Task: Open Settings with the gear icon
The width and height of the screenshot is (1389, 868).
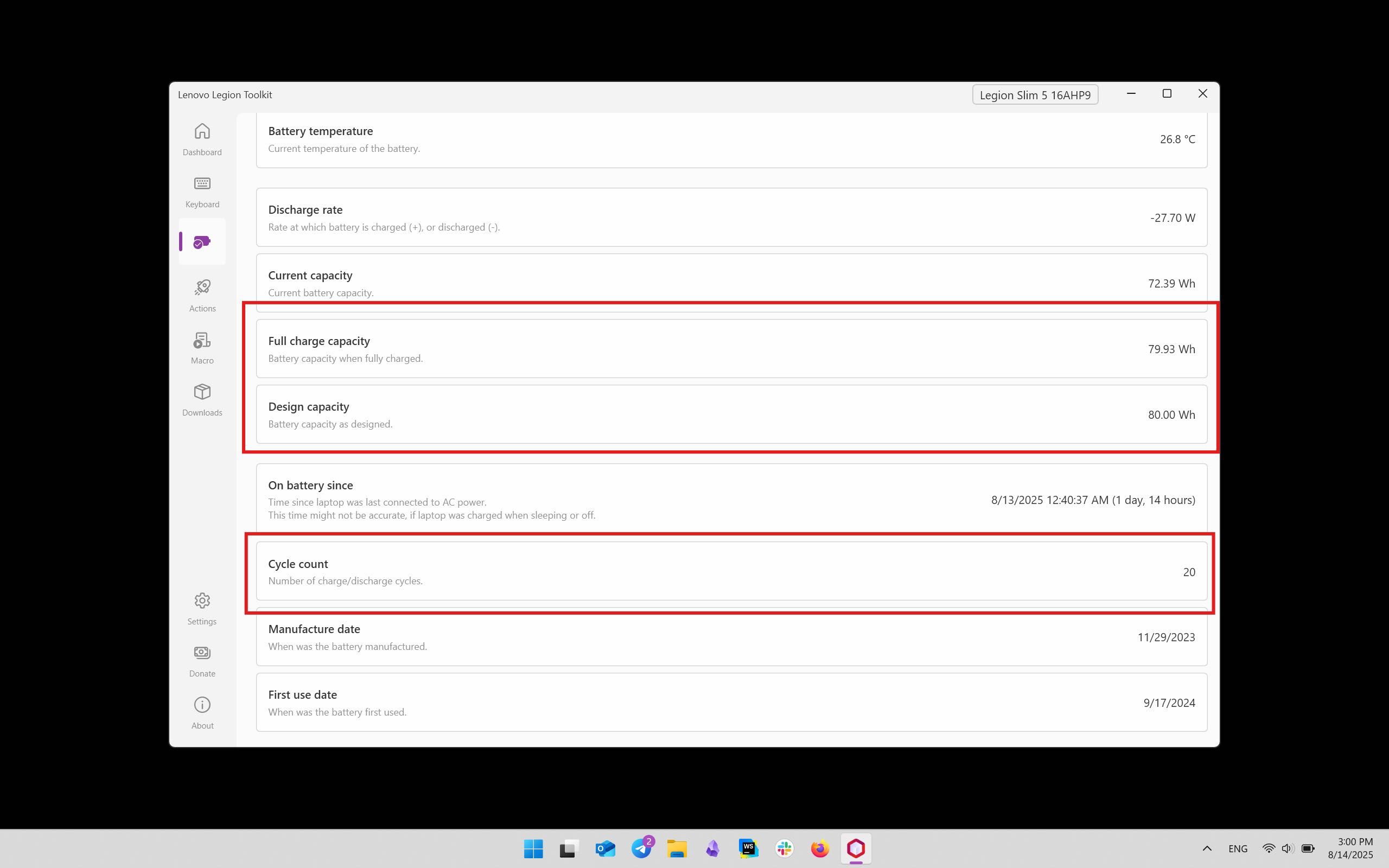Action: point(202,609)
